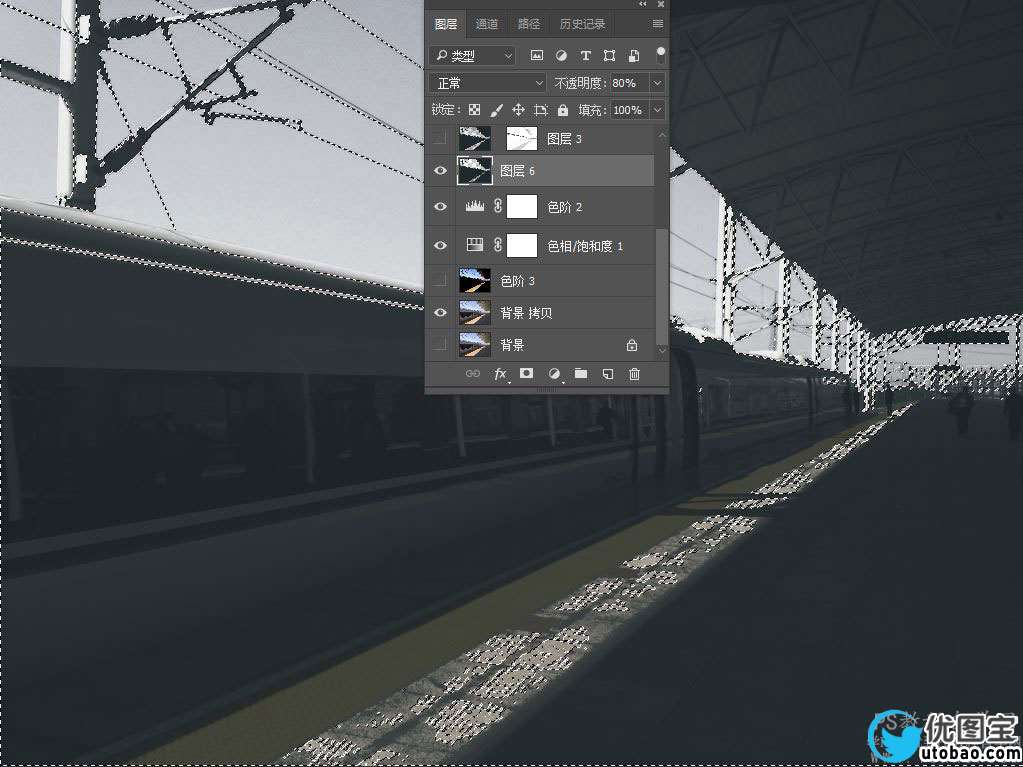Close the layers panel
This screenshot has height=767, width=1023.
[660, 4]
